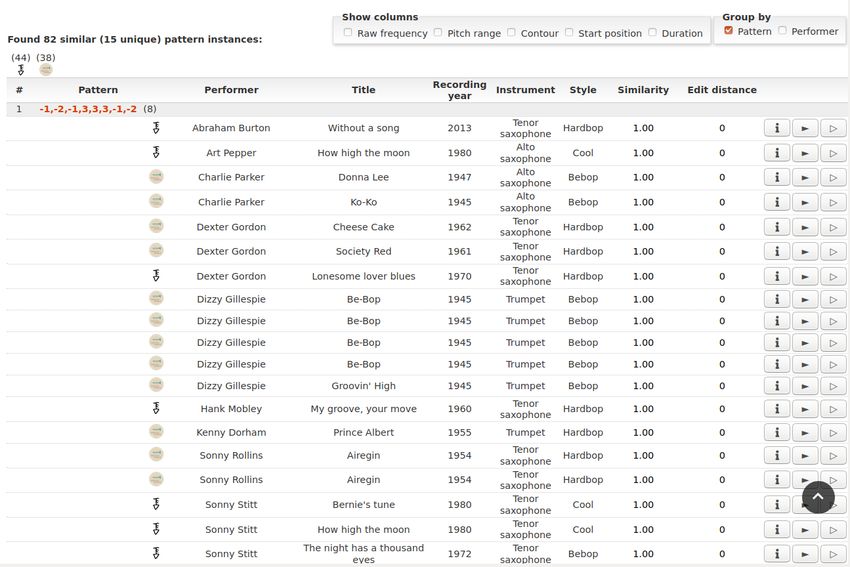Play Donna Lee with the solid play button

[x=805, y=178]
